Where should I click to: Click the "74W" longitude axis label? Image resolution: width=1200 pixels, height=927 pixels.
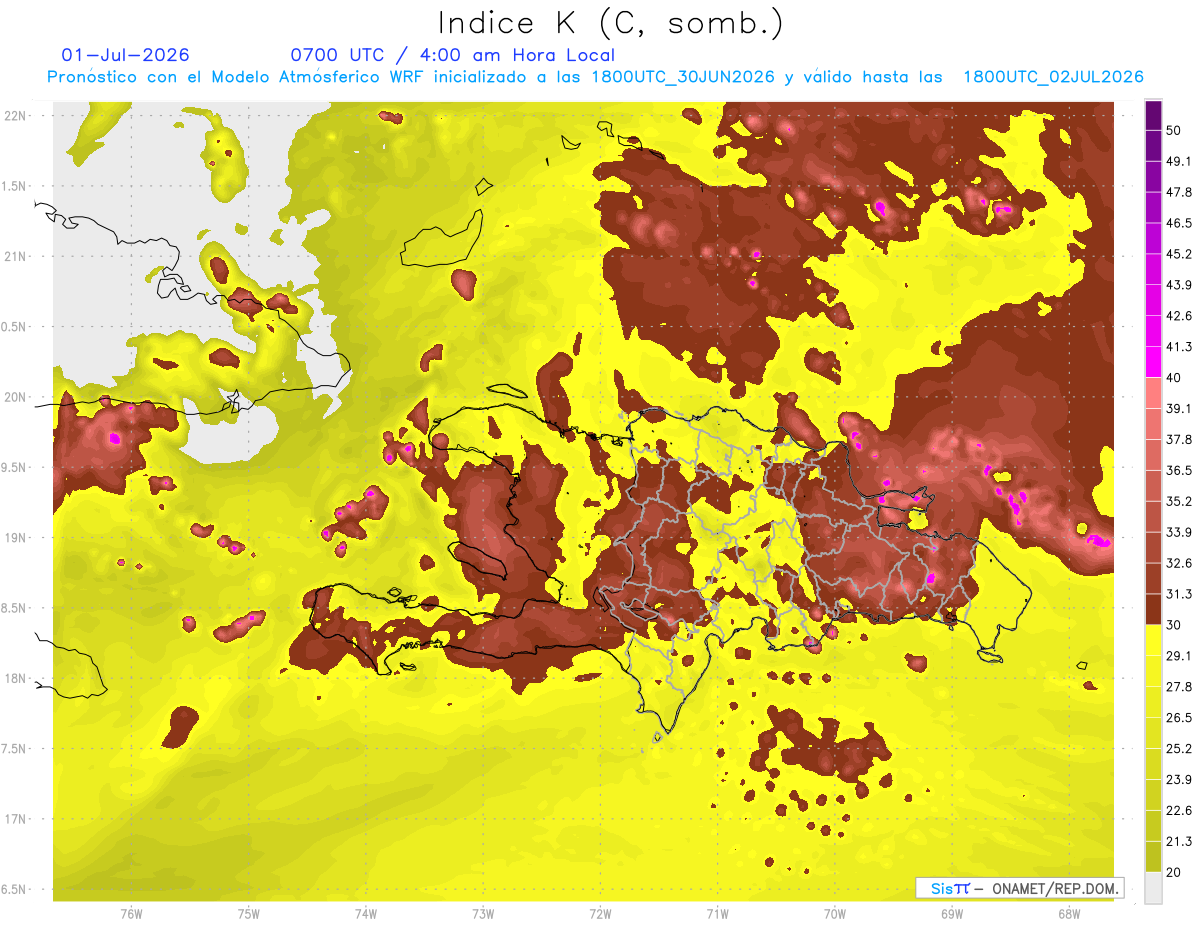366,914
